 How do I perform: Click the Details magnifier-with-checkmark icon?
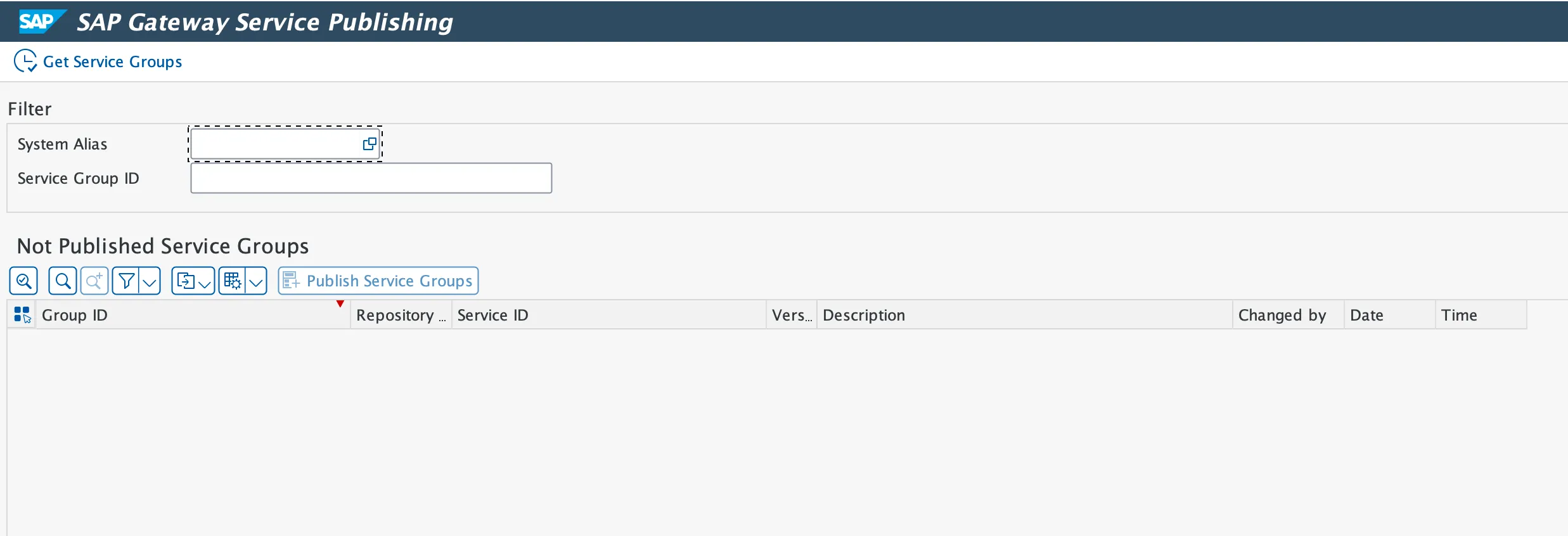23,281
